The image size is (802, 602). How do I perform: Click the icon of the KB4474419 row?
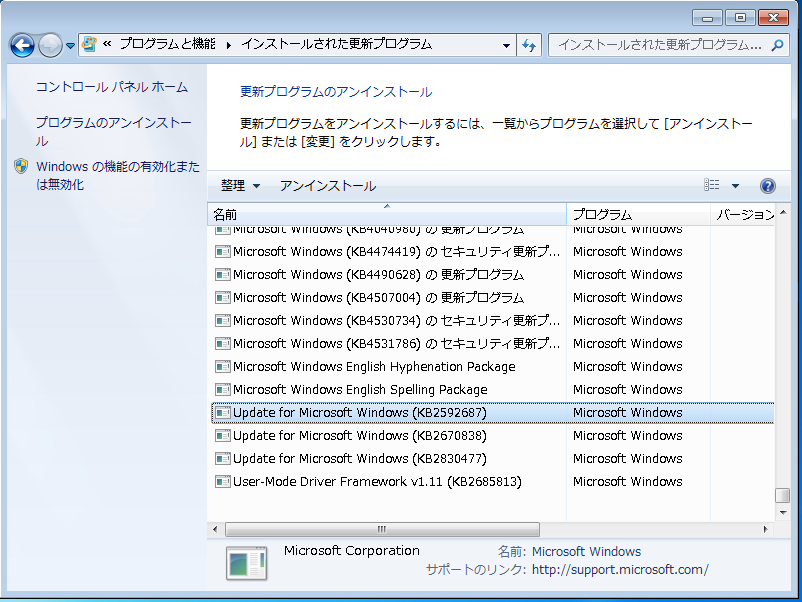click(x=222, y=251)
